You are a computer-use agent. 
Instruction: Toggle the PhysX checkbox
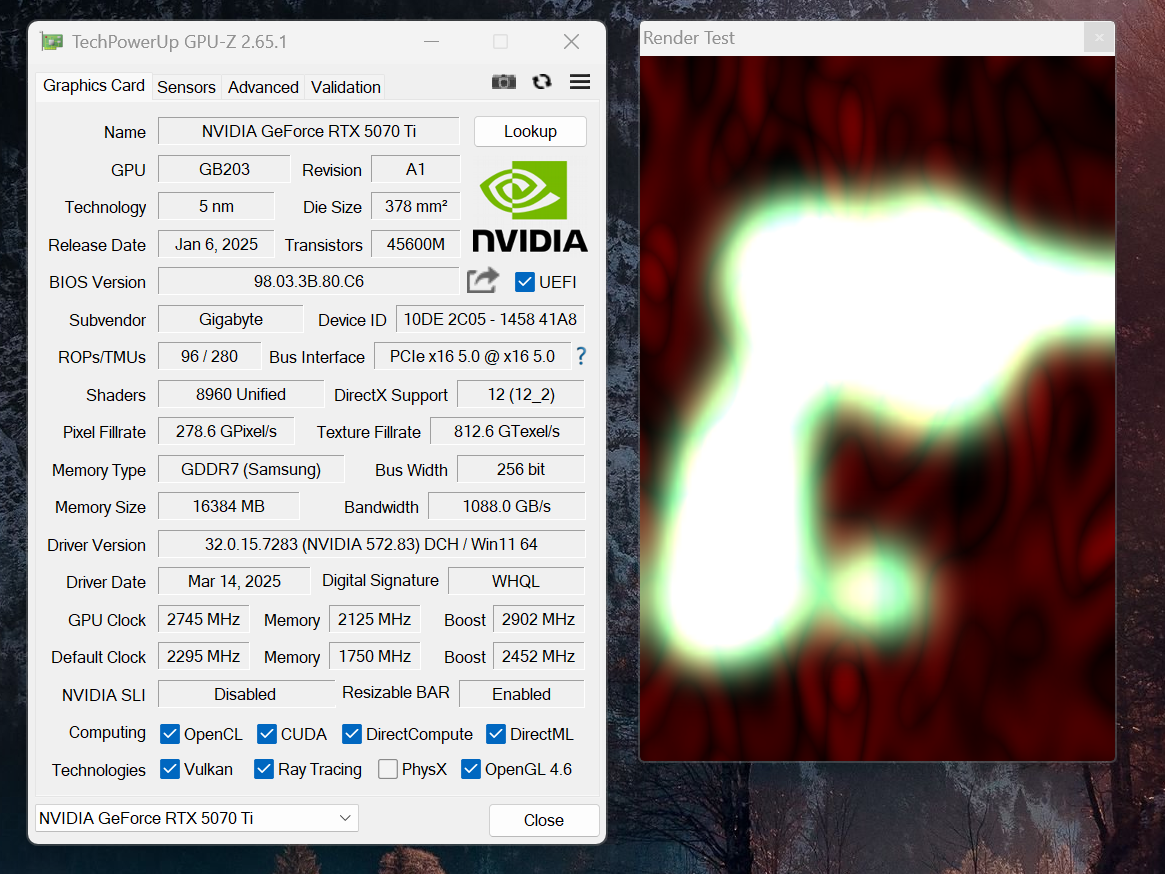pyautogui.click(x=387, y=769)
